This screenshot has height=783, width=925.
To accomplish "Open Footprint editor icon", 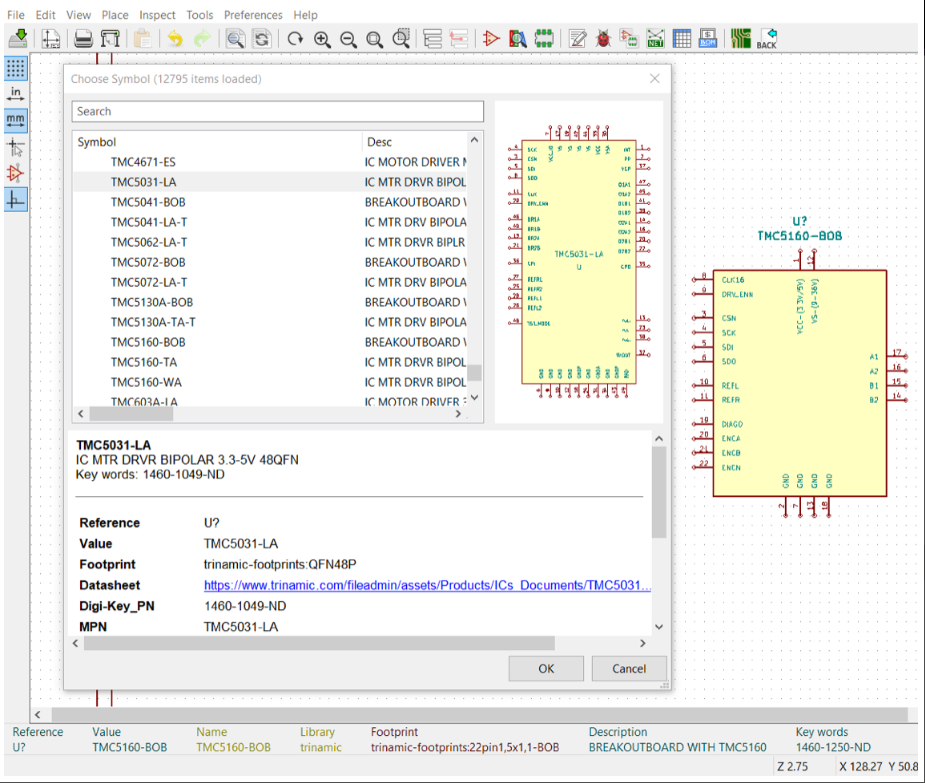I will pos(544,39).
